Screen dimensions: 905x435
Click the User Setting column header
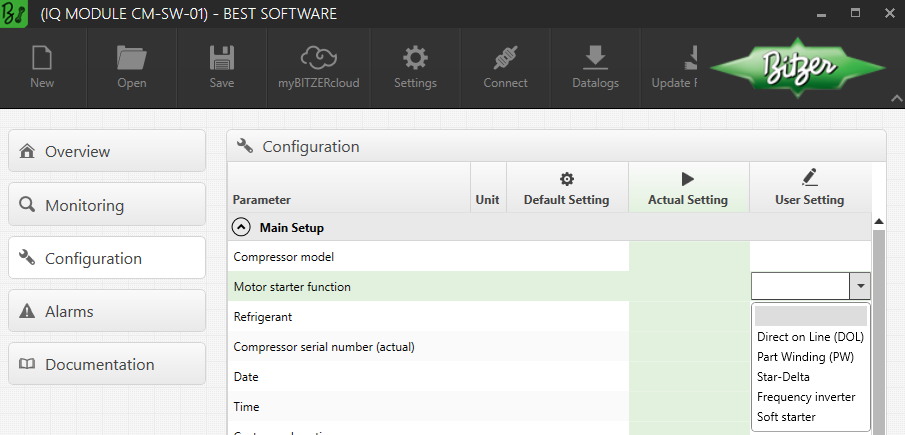click(810, 188)
